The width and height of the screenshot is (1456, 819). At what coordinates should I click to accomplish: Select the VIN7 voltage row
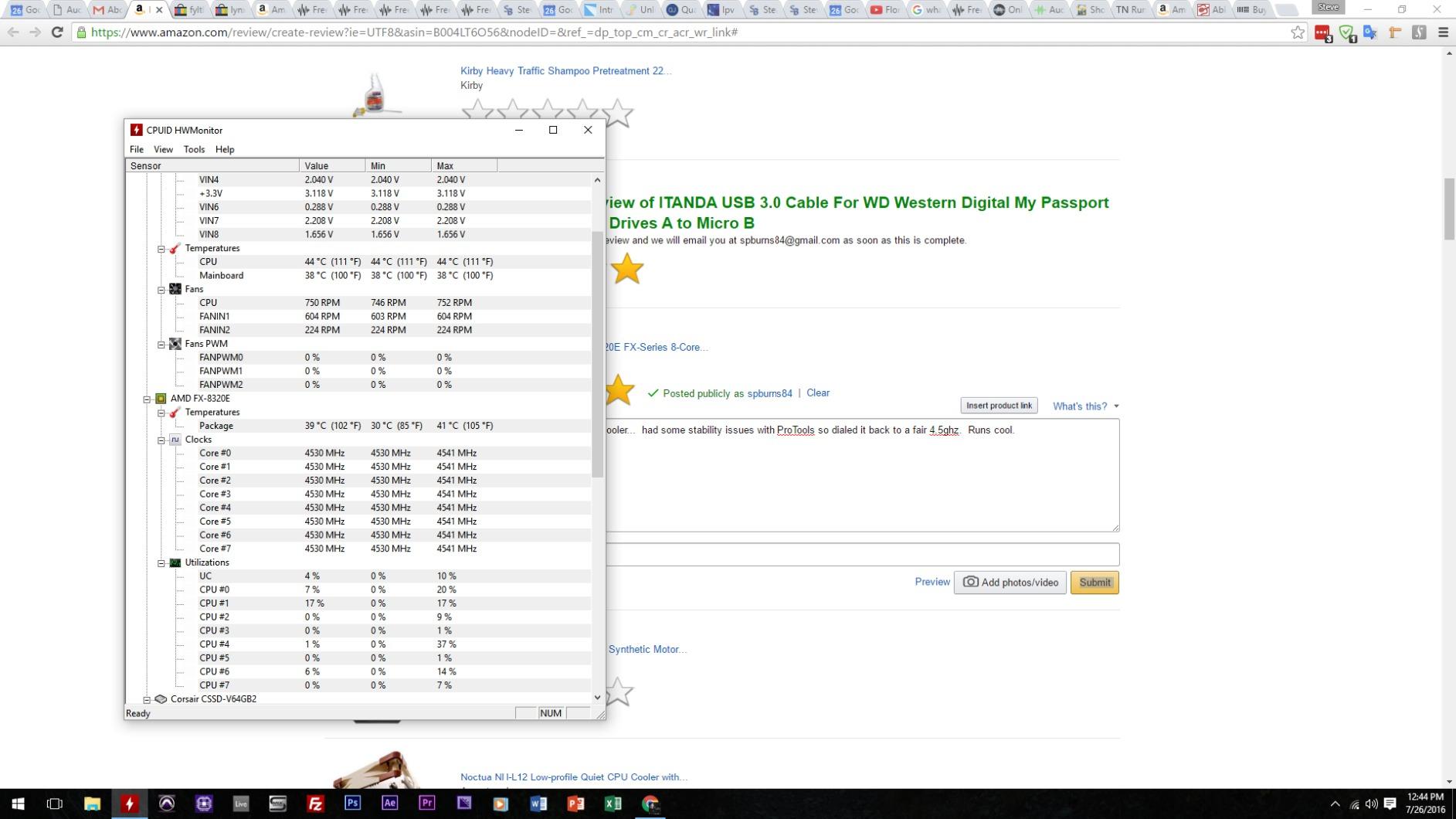point(359,221)
